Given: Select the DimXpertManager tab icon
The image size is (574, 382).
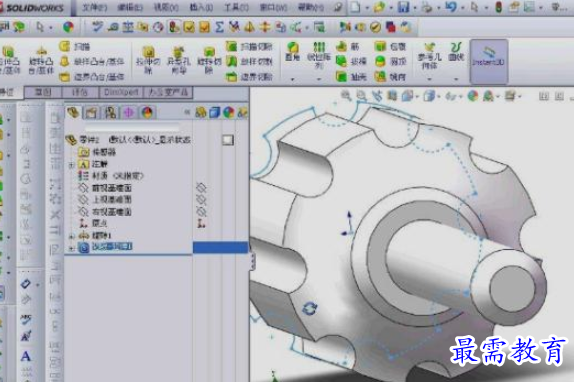Looking at the screenshot, I should pyautogui.click(x=128, y=113).
